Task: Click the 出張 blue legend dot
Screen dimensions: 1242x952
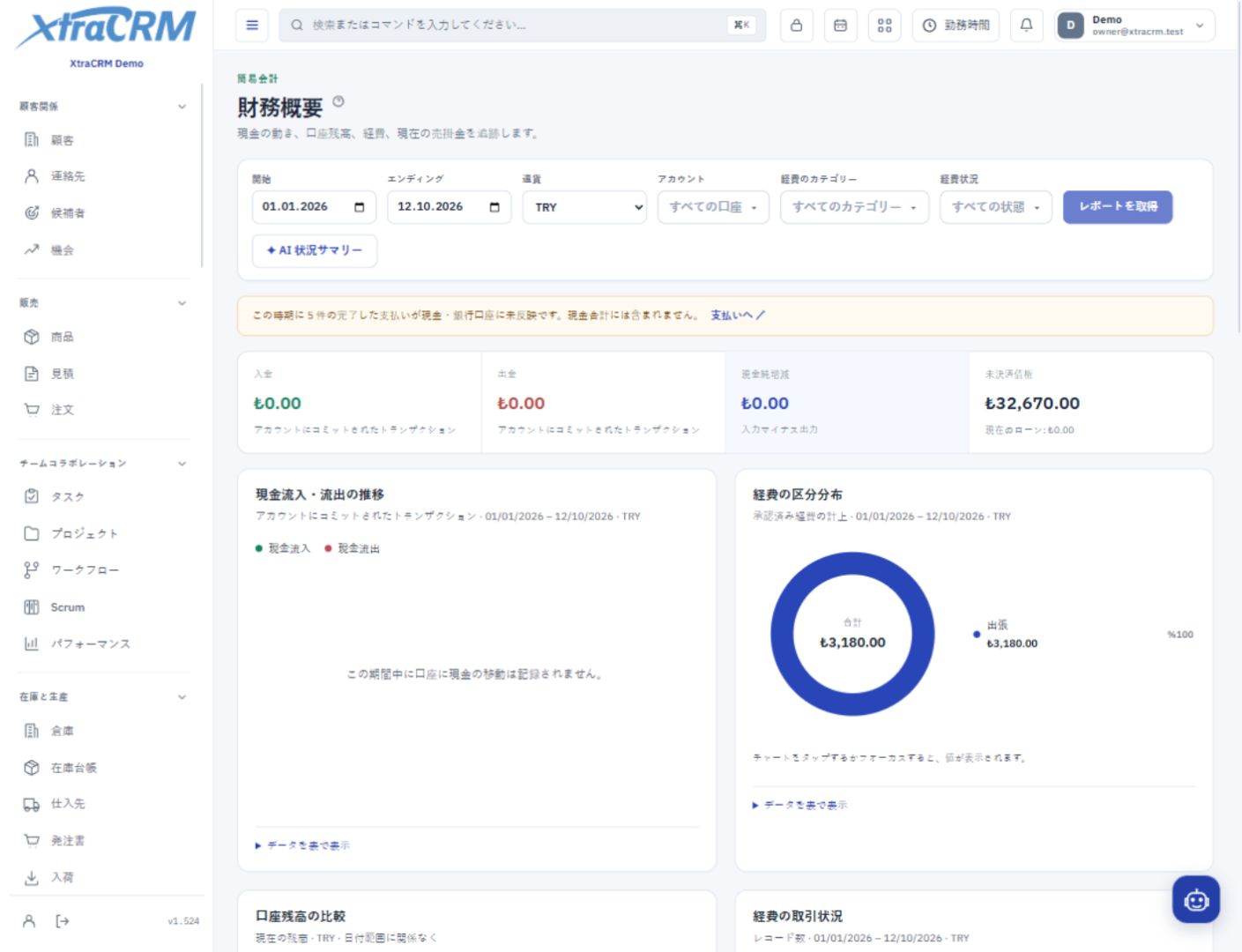Action: click(977, 634)
